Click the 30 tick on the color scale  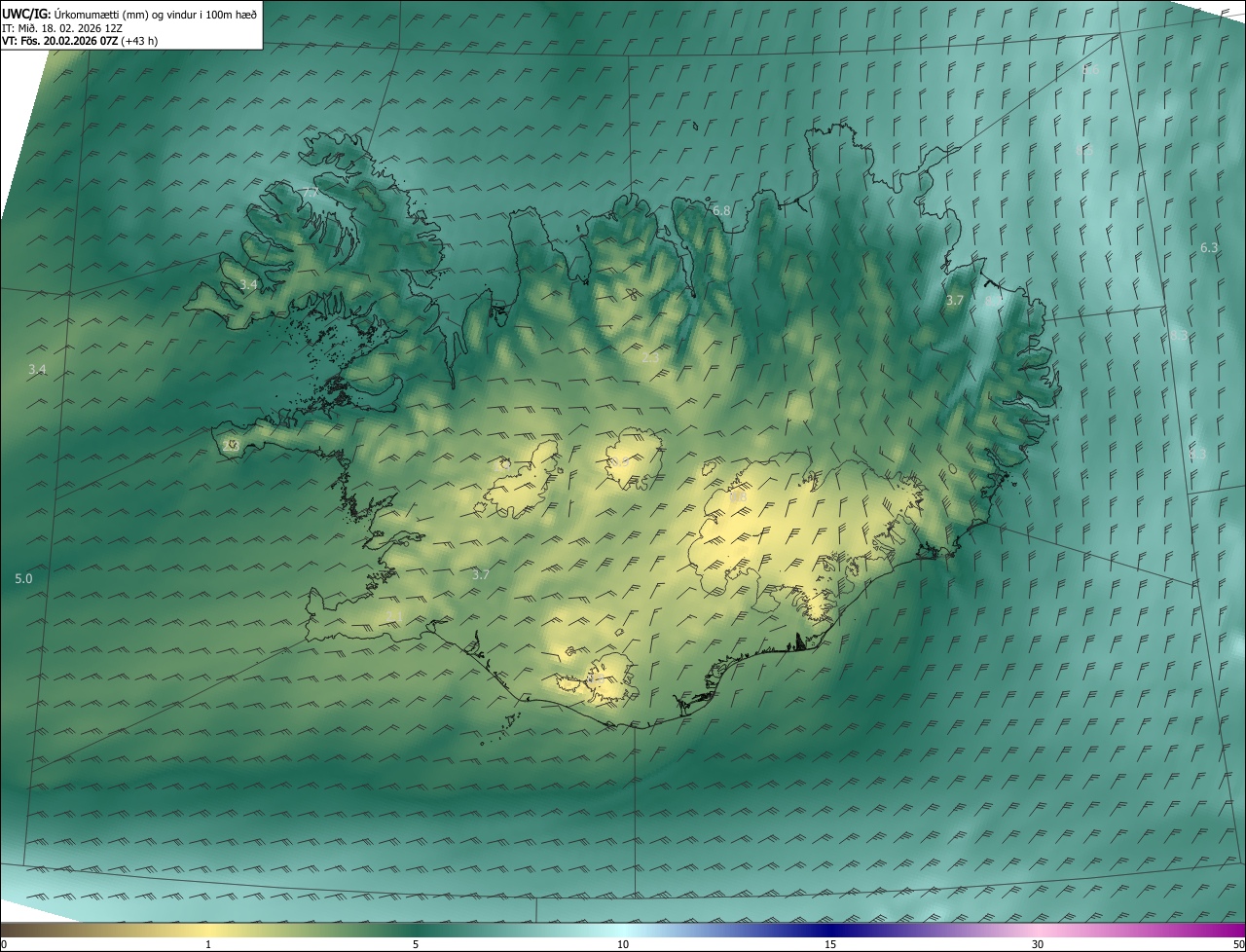[x=1038, y=945]
